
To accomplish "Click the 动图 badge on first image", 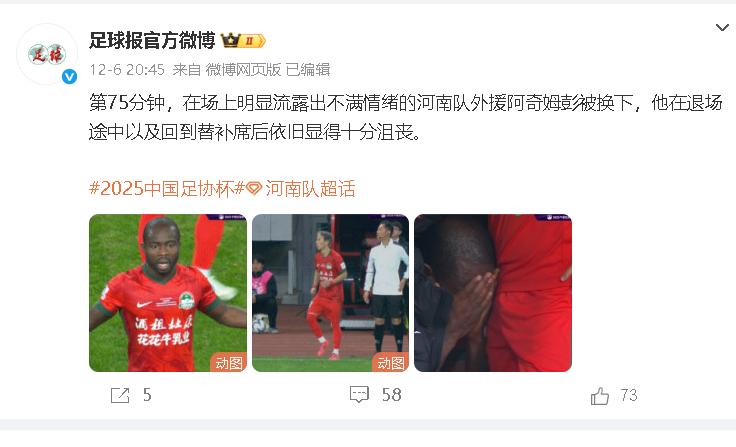I will coord(229,362).
